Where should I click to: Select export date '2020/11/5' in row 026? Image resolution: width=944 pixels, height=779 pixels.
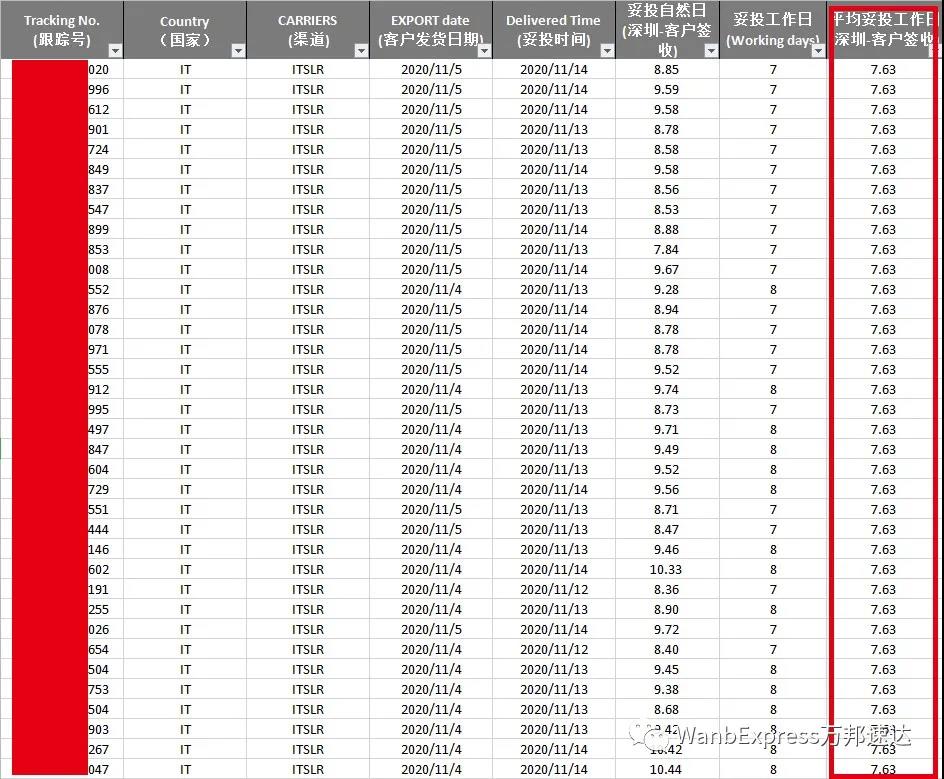(431, 630)
